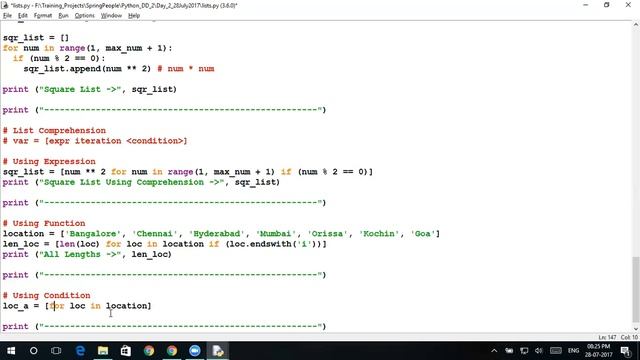Click the 'len_loc = [len(loc)' line

pyautogui.click(x=164, y=244)
